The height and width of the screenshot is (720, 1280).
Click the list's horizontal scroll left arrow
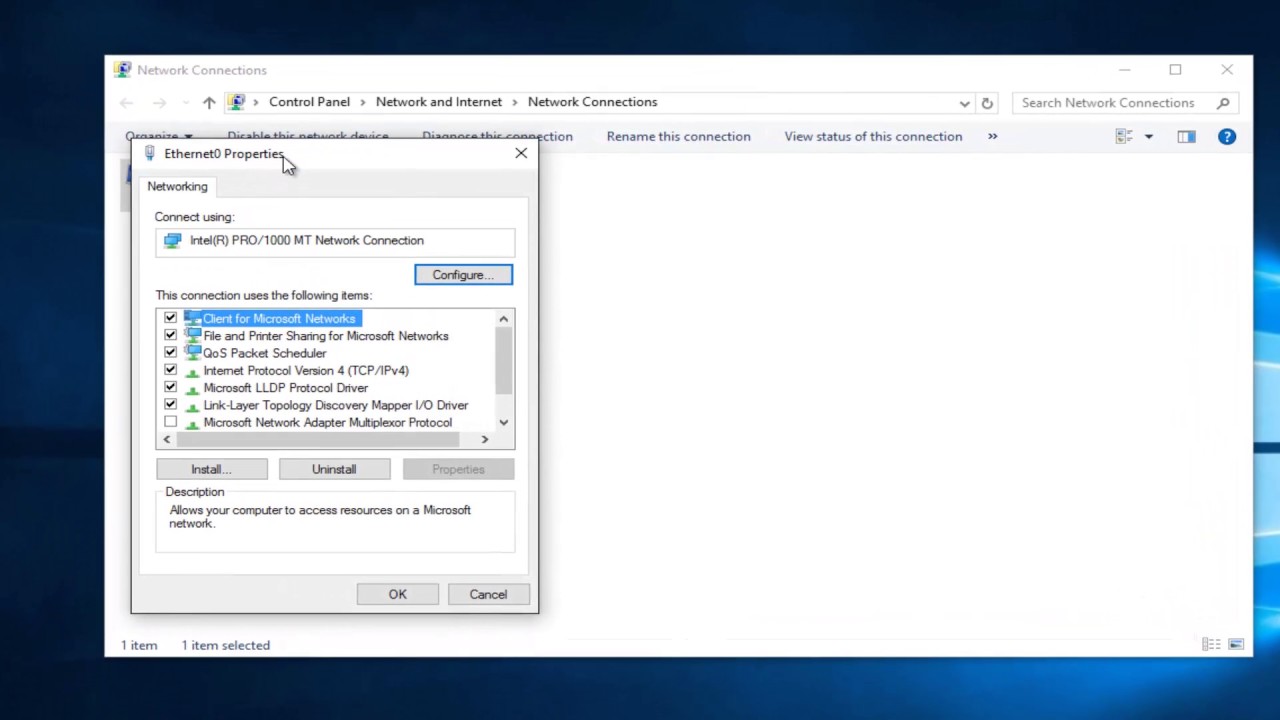[166, 440]
